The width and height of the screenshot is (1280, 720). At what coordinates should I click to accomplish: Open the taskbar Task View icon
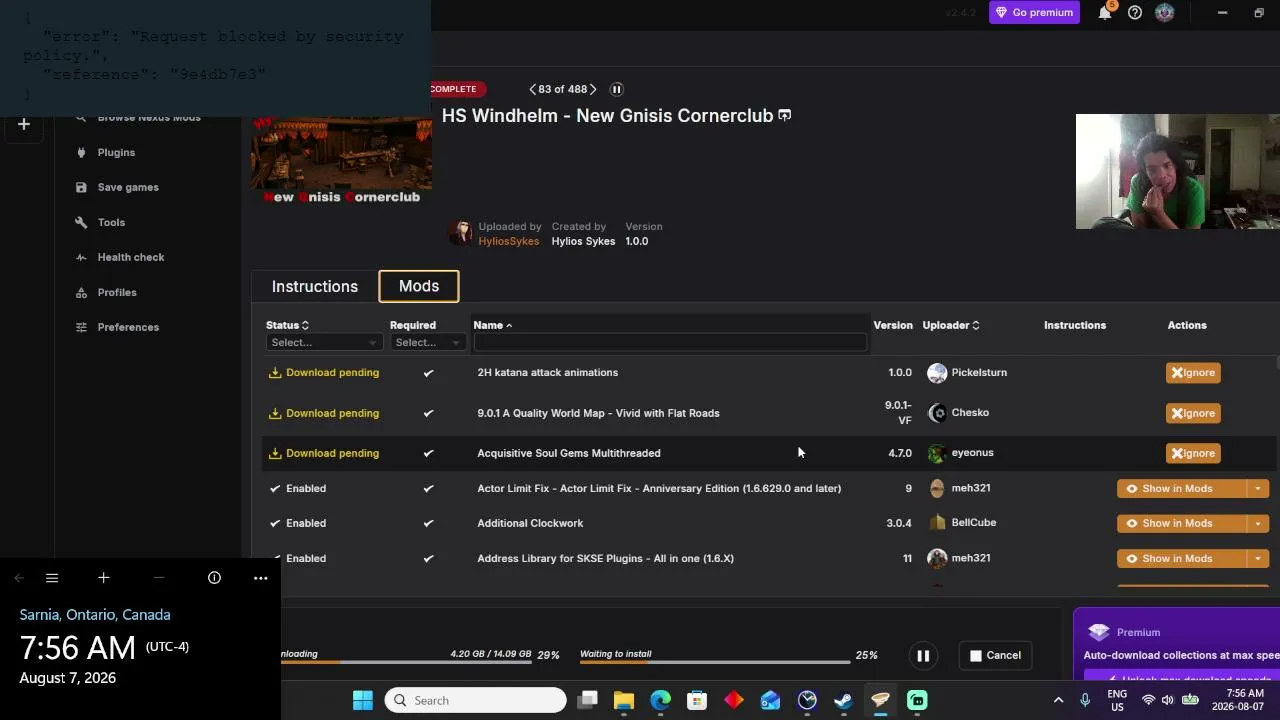588,700
